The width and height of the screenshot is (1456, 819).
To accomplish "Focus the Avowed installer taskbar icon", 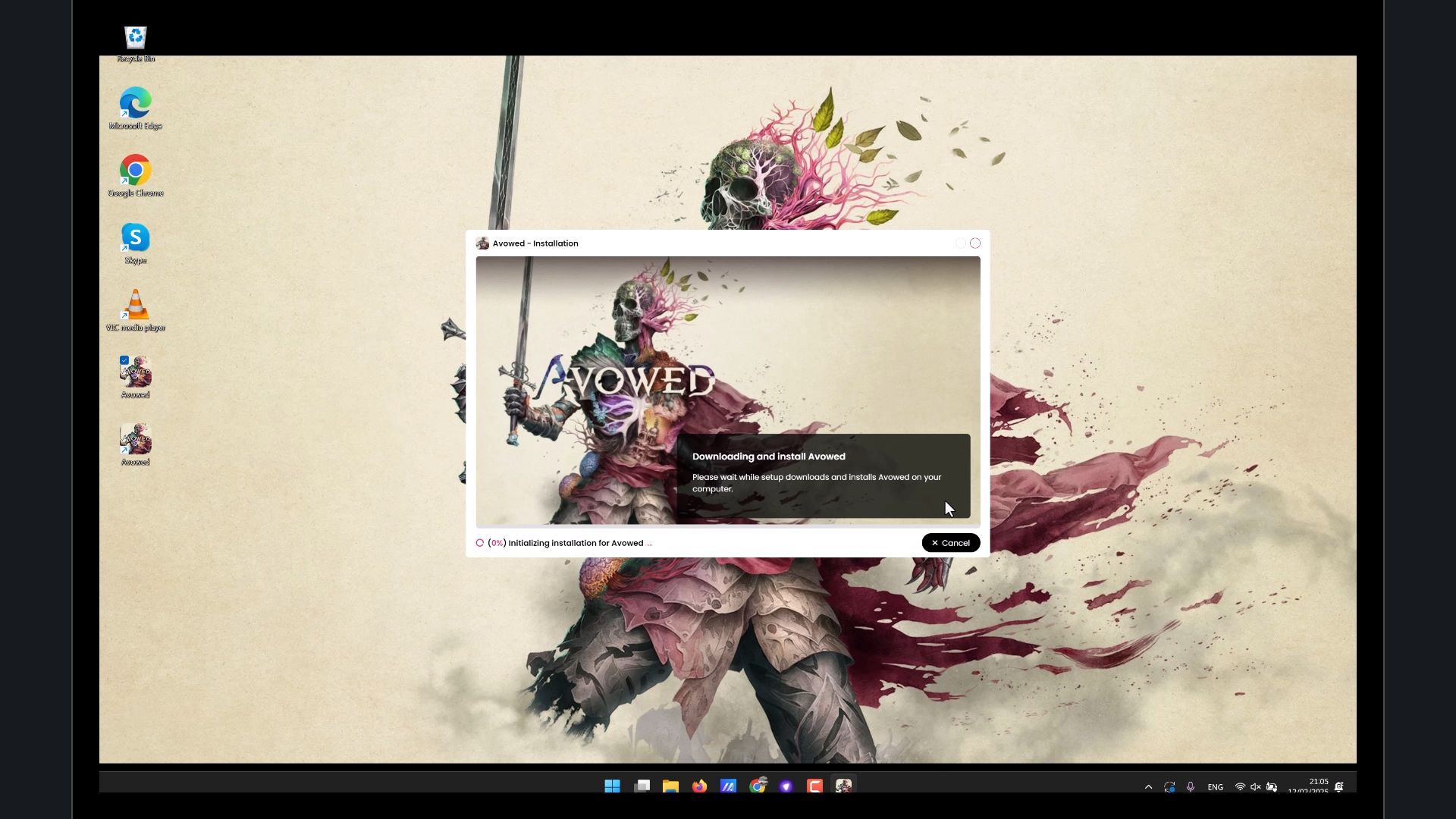I will click(843, 786).
